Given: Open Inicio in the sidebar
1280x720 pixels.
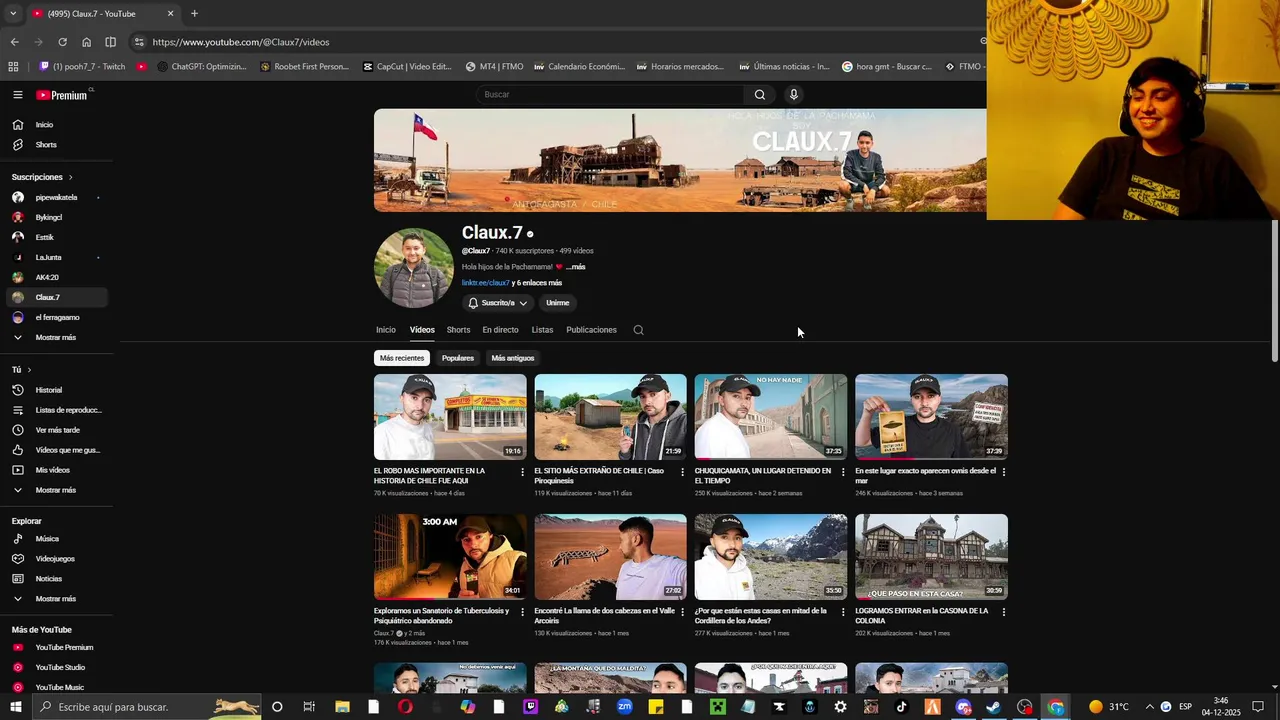Looking at the screenshot, I should (56, 125).
